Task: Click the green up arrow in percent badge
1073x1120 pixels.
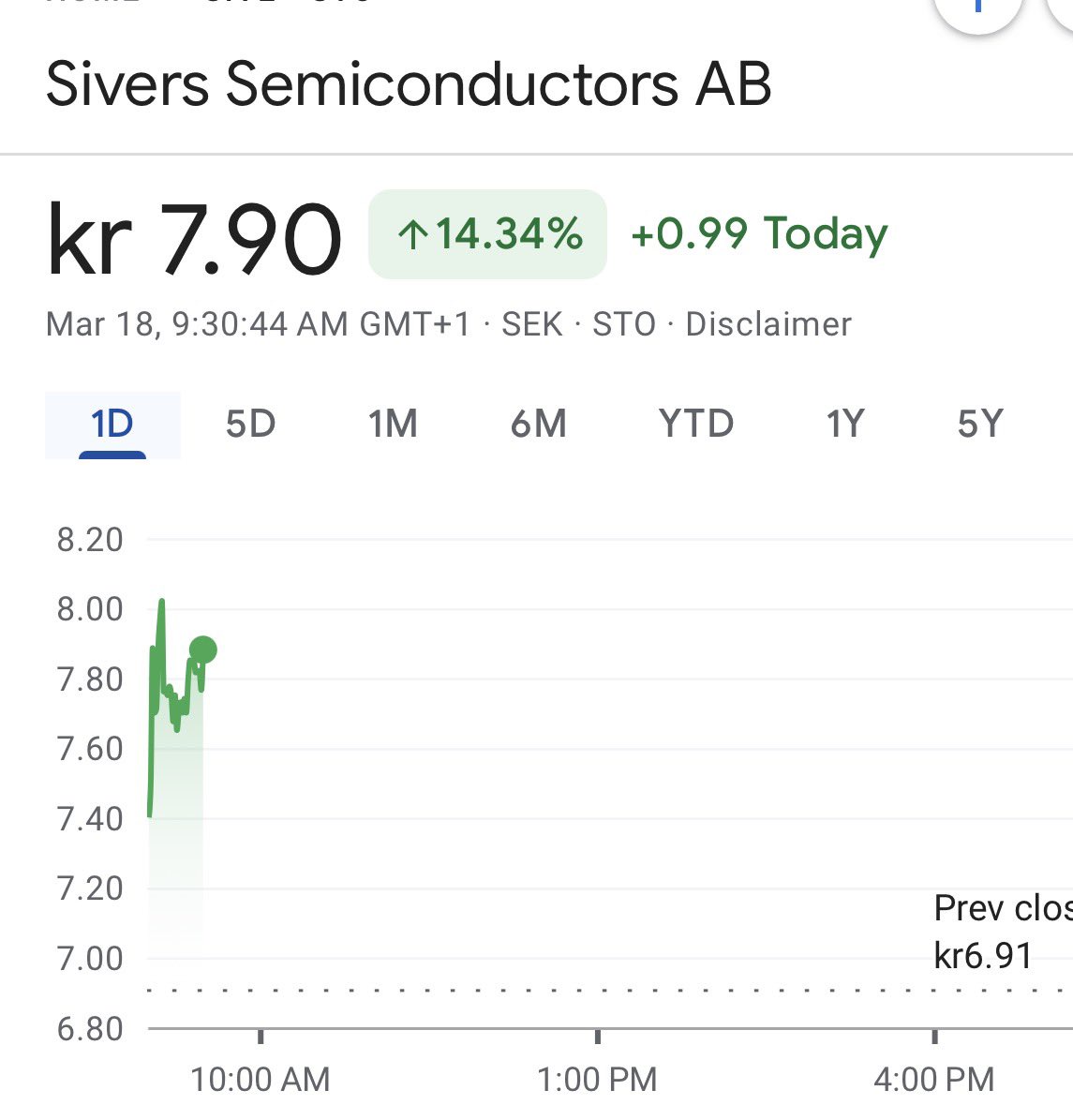Action: 411,234
